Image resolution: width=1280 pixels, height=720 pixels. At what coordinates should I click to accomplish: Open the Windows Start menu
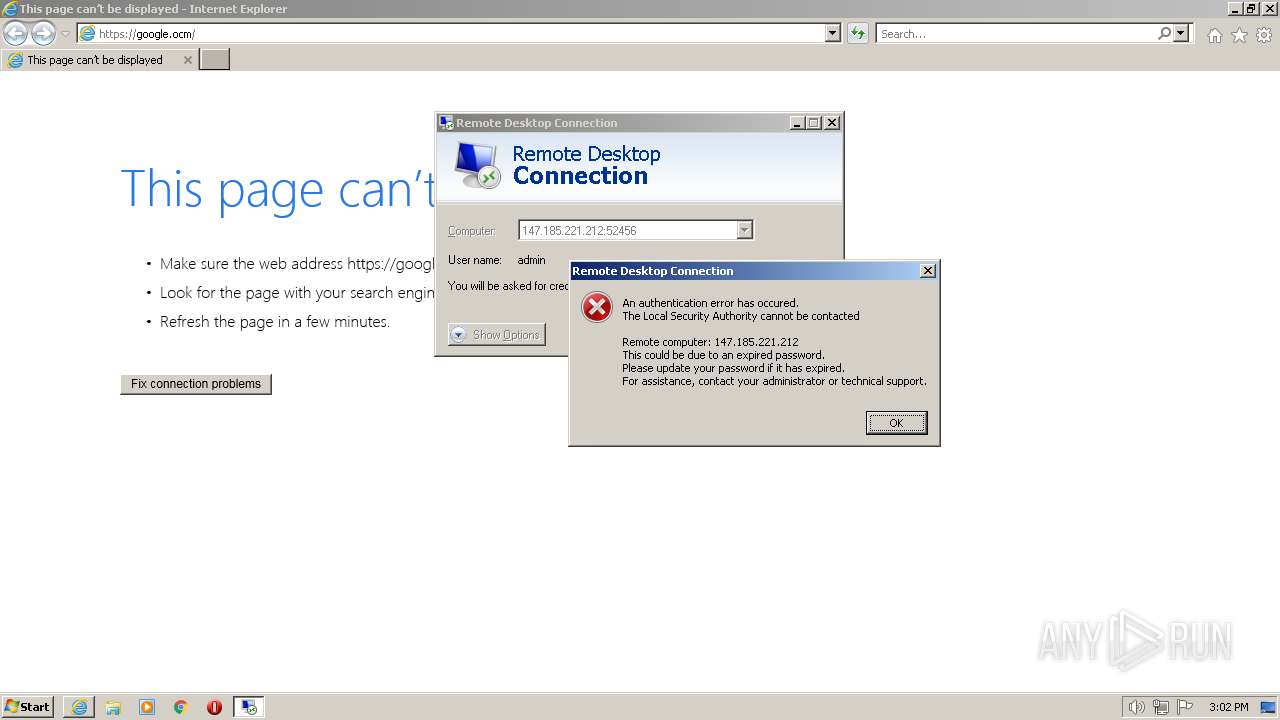point(28,707)
